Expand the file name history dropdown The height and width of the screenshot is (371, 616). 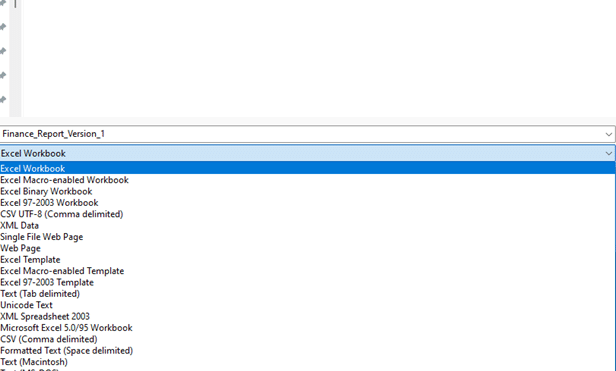pyautogui.click(x=609, y=134)
